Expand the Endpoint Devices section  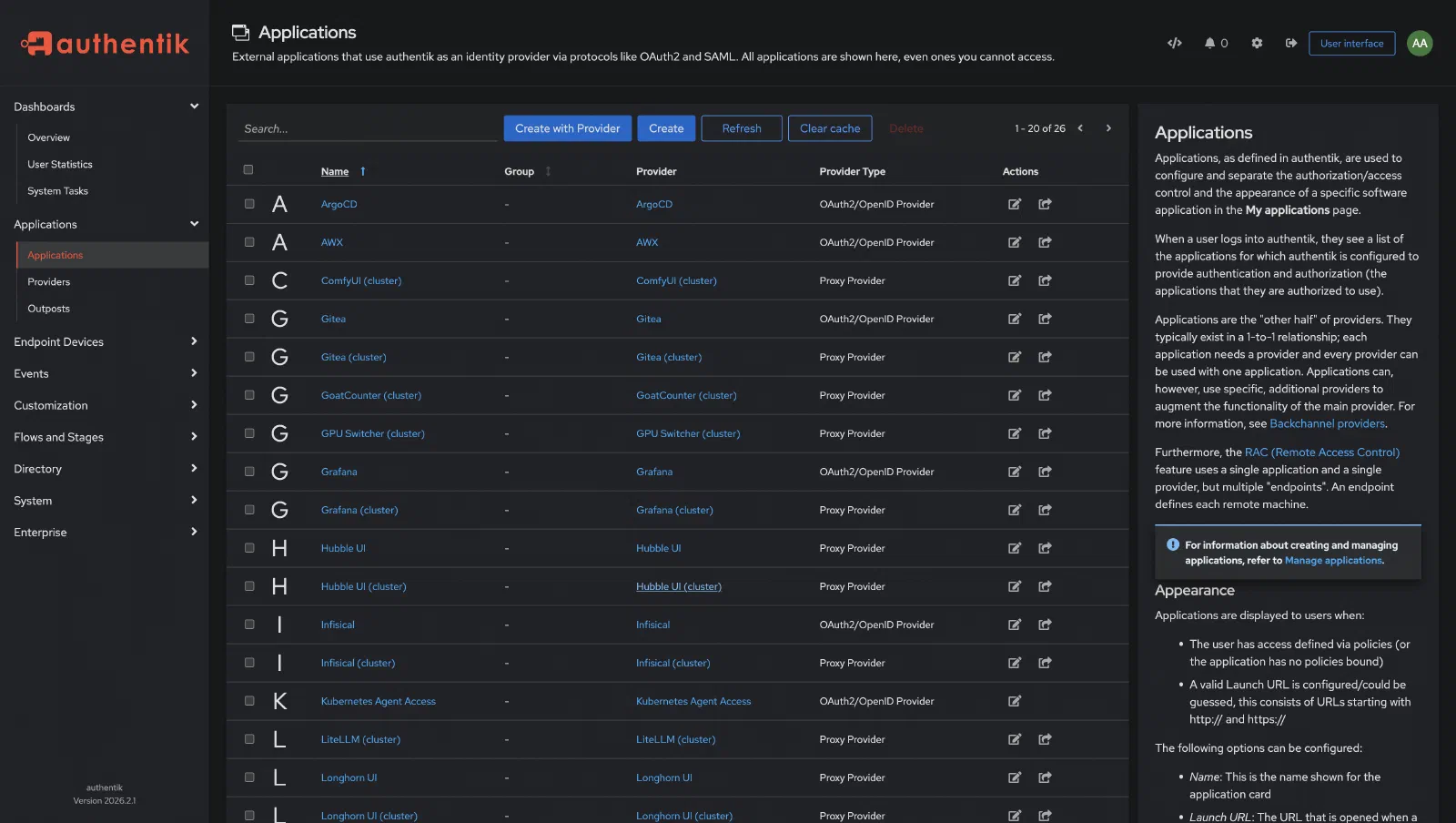pos(105,341)
